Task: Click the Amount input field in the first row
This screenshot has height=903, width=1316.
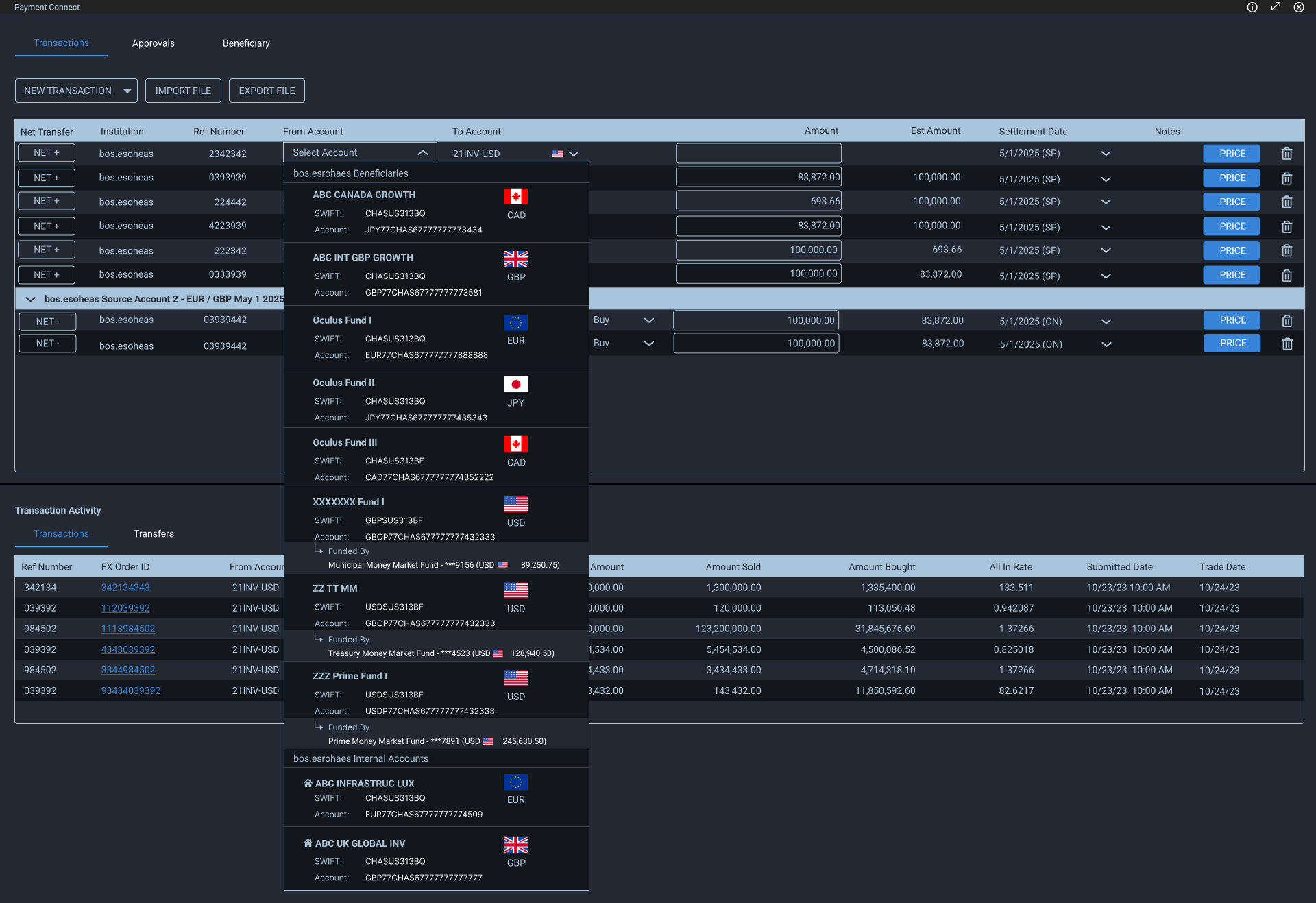Action: point(758,153)
